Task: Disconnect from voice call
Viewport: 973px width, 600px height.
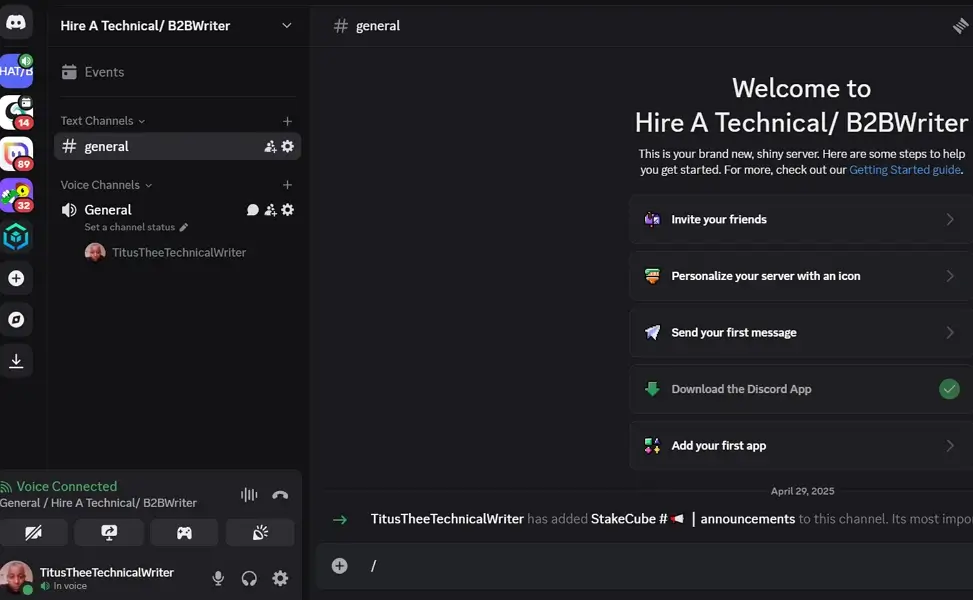Action: pos(280,495)
